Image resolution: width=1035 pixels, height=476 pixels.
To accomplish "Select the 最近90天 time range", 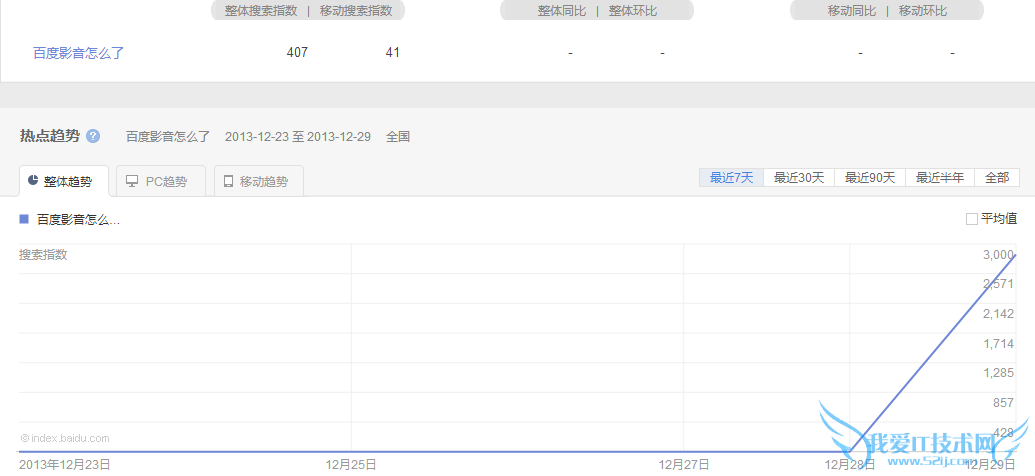I will 870,178.
